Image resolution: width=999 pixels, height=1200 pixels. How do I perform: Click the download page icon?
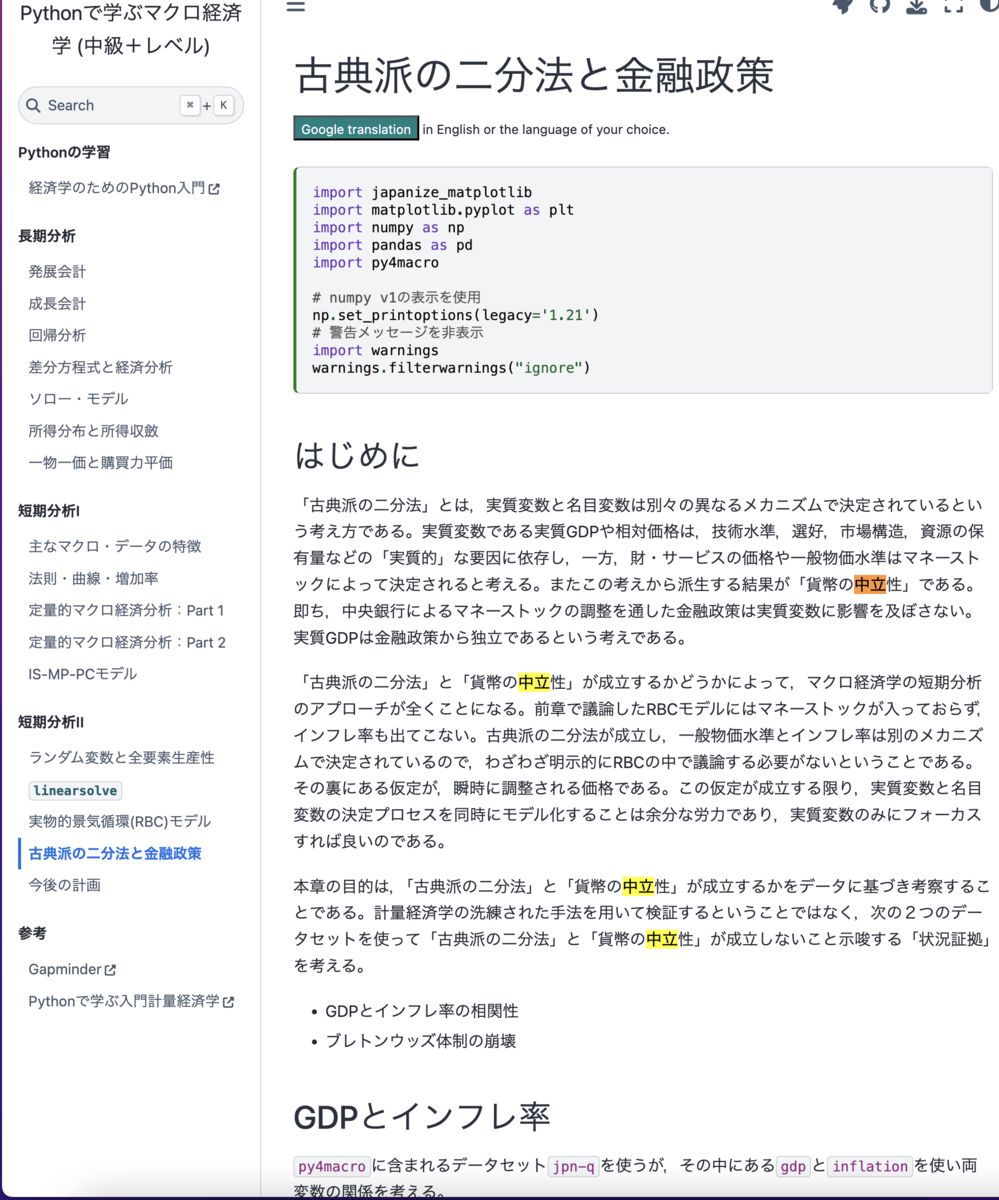point(916,6)
